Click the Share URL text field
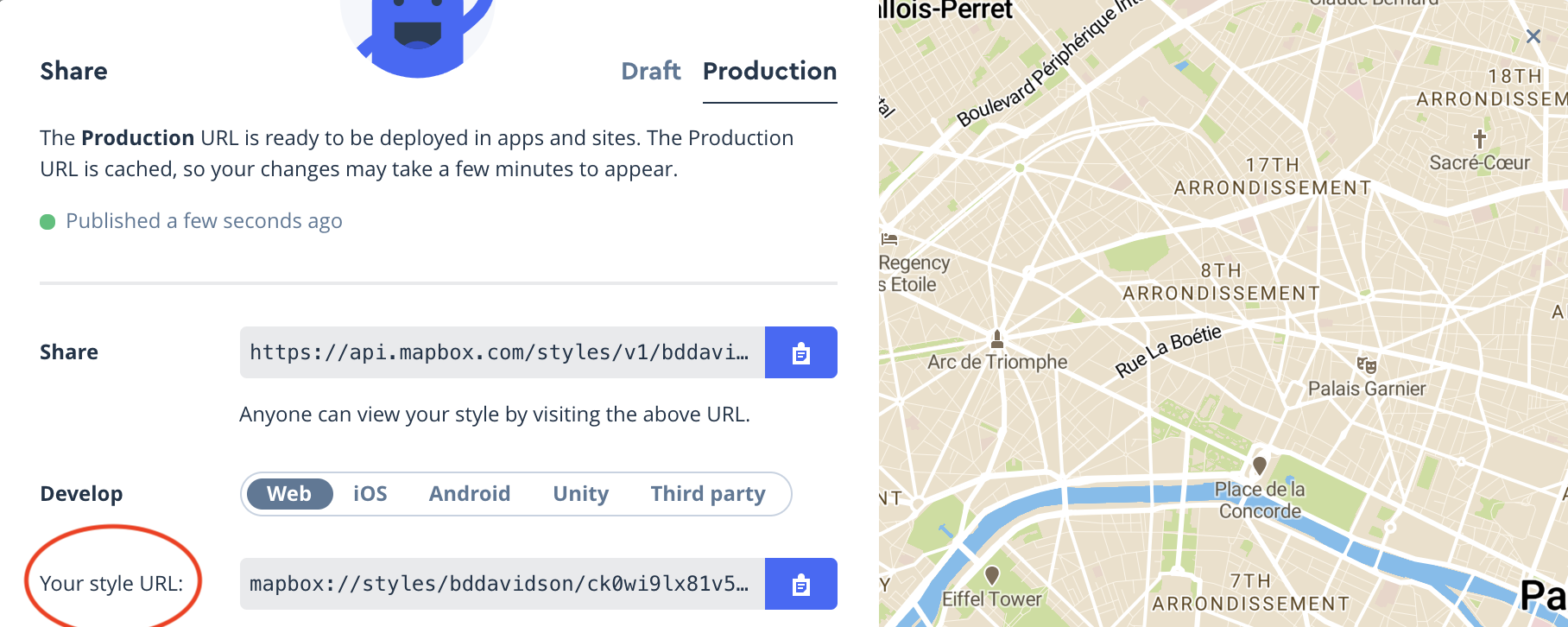This screenshot has width=1568, height=627. (x=503, y=352)
